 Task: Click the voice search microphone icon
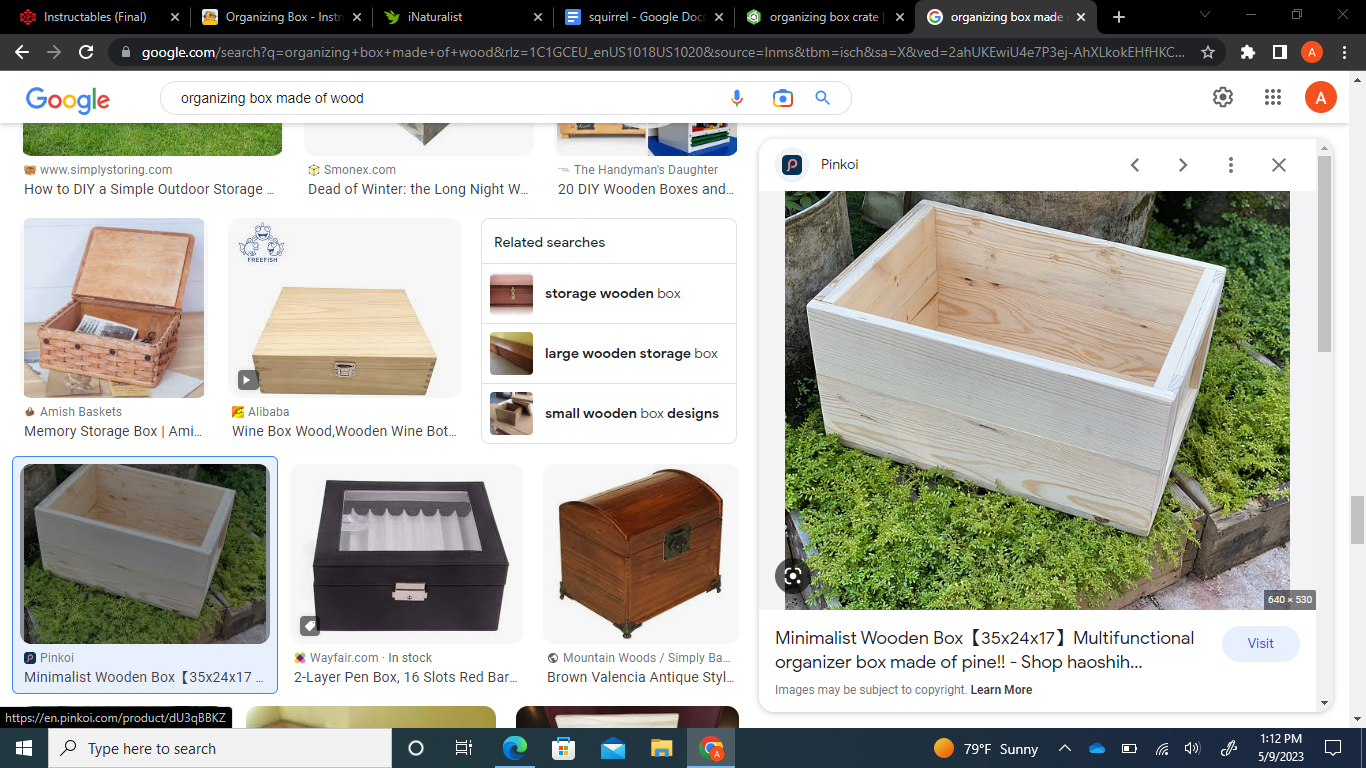tap(737, 97)
